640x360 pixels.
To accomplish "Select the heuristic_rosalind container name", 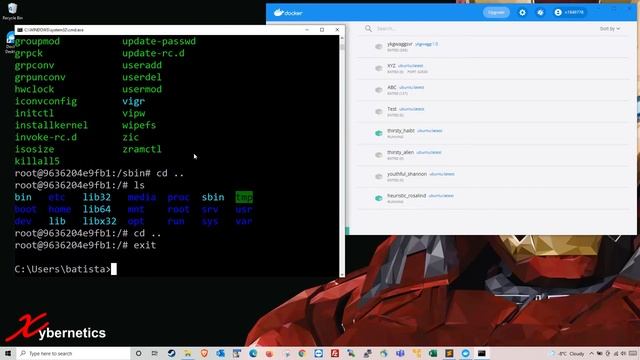I will pos(407,196).
